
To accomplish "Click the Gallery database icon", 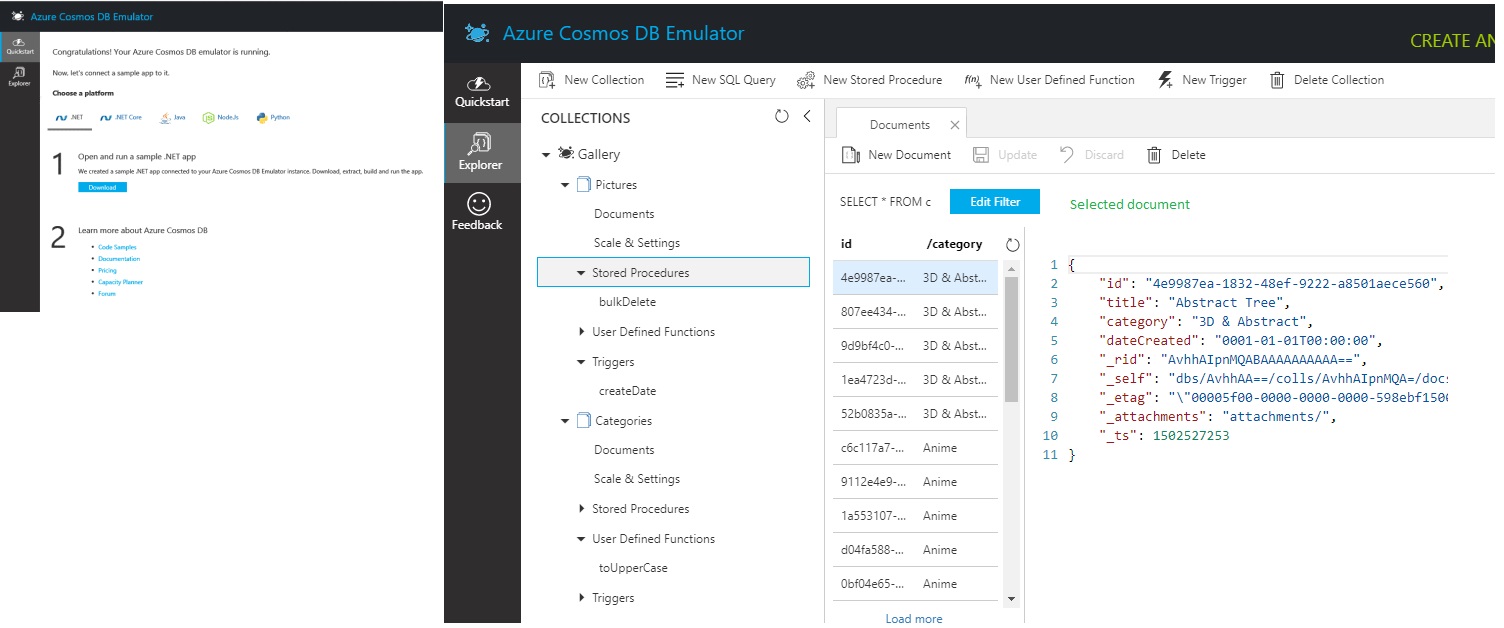I will (x=566, y=154).
